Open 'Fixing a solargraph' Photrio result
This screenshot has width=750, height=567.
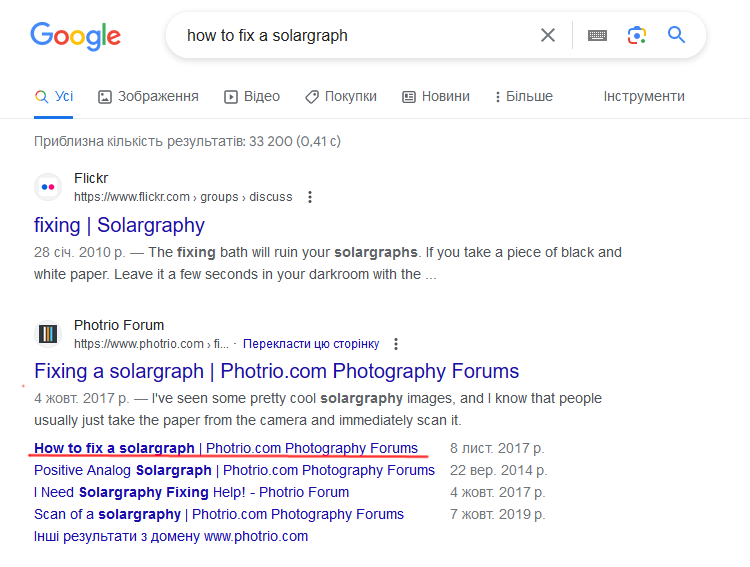pos(276,371)
